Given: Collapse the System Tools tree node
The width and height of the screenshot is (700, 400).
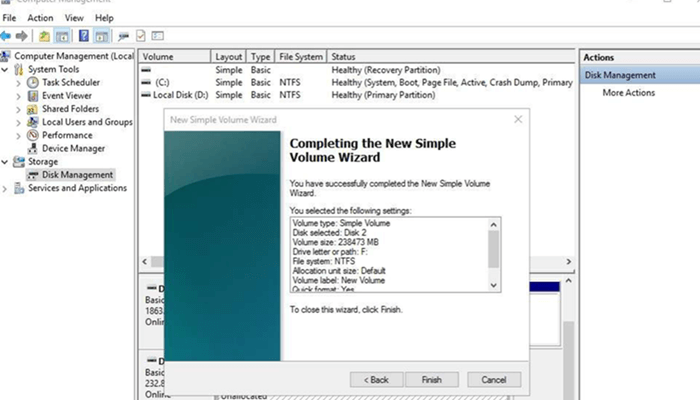Looking at the screenshot, I should (6, 70).
